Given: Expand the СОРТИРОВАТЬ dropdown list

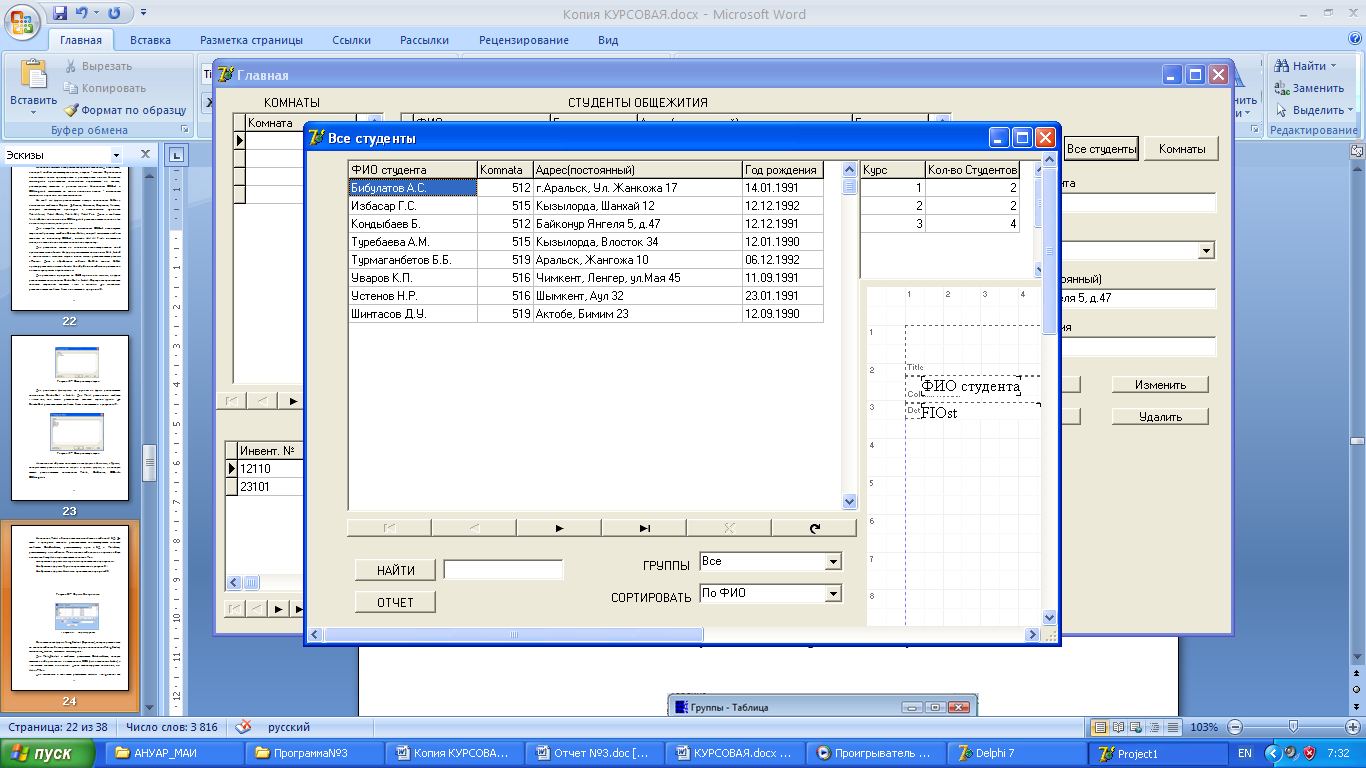Looking at the screenshot, I should (833, 594).
